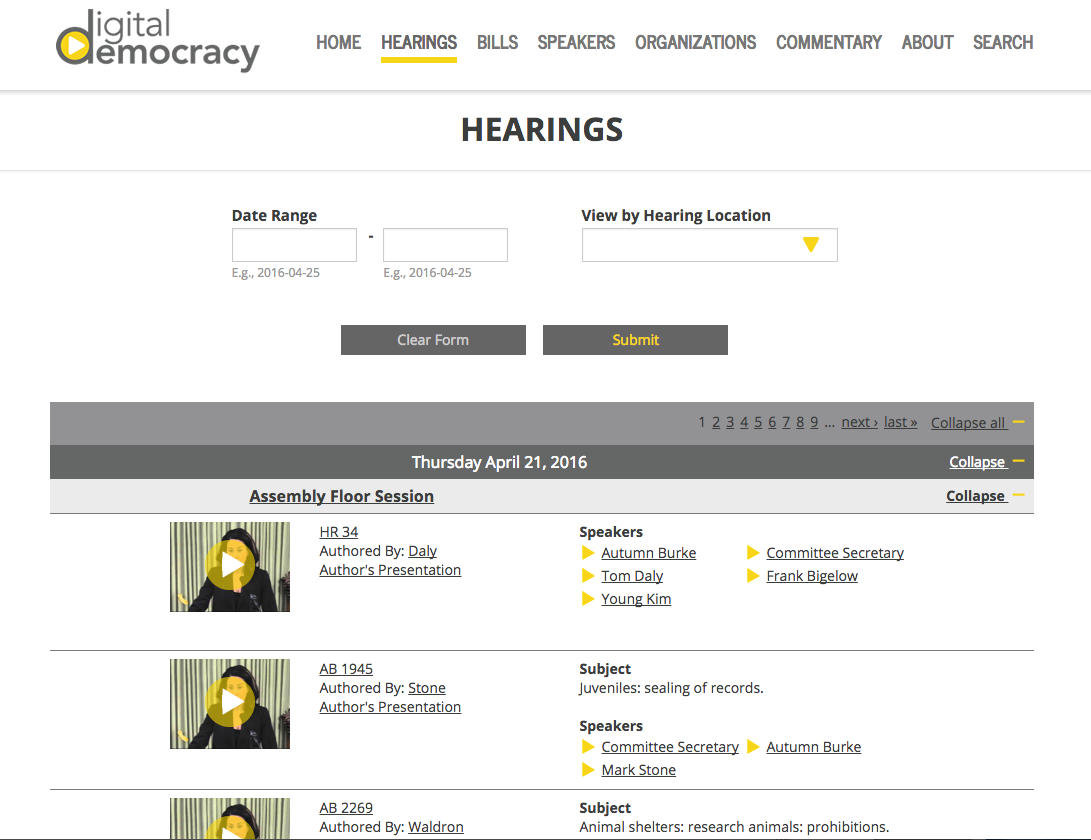1091x840 pixels.
Task: Play the HR 34 video thumbnail
Action: 230,566
